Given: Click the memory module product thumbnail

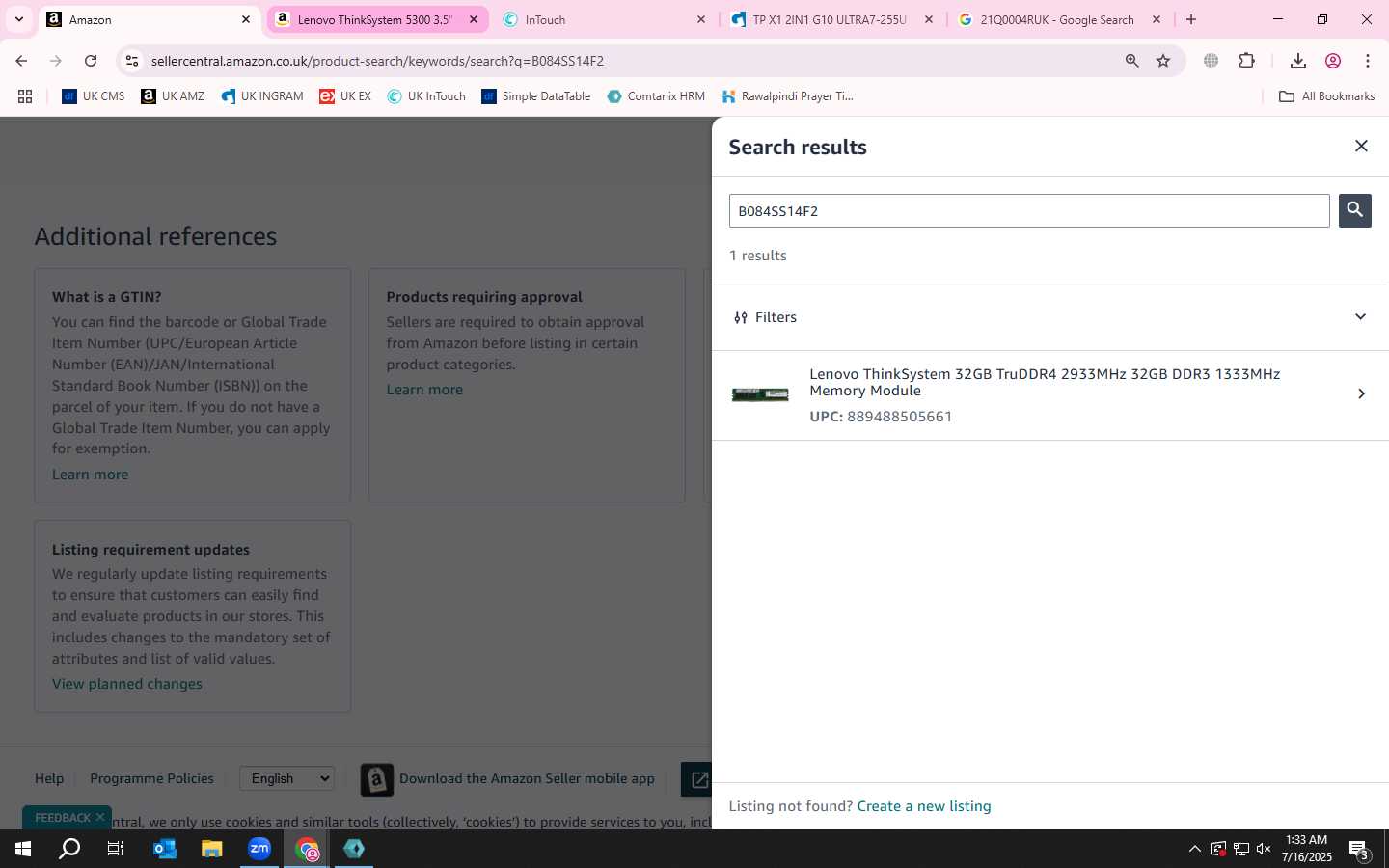Looking at the screenshot, I should pyautogui.click(x=760, y=394).
